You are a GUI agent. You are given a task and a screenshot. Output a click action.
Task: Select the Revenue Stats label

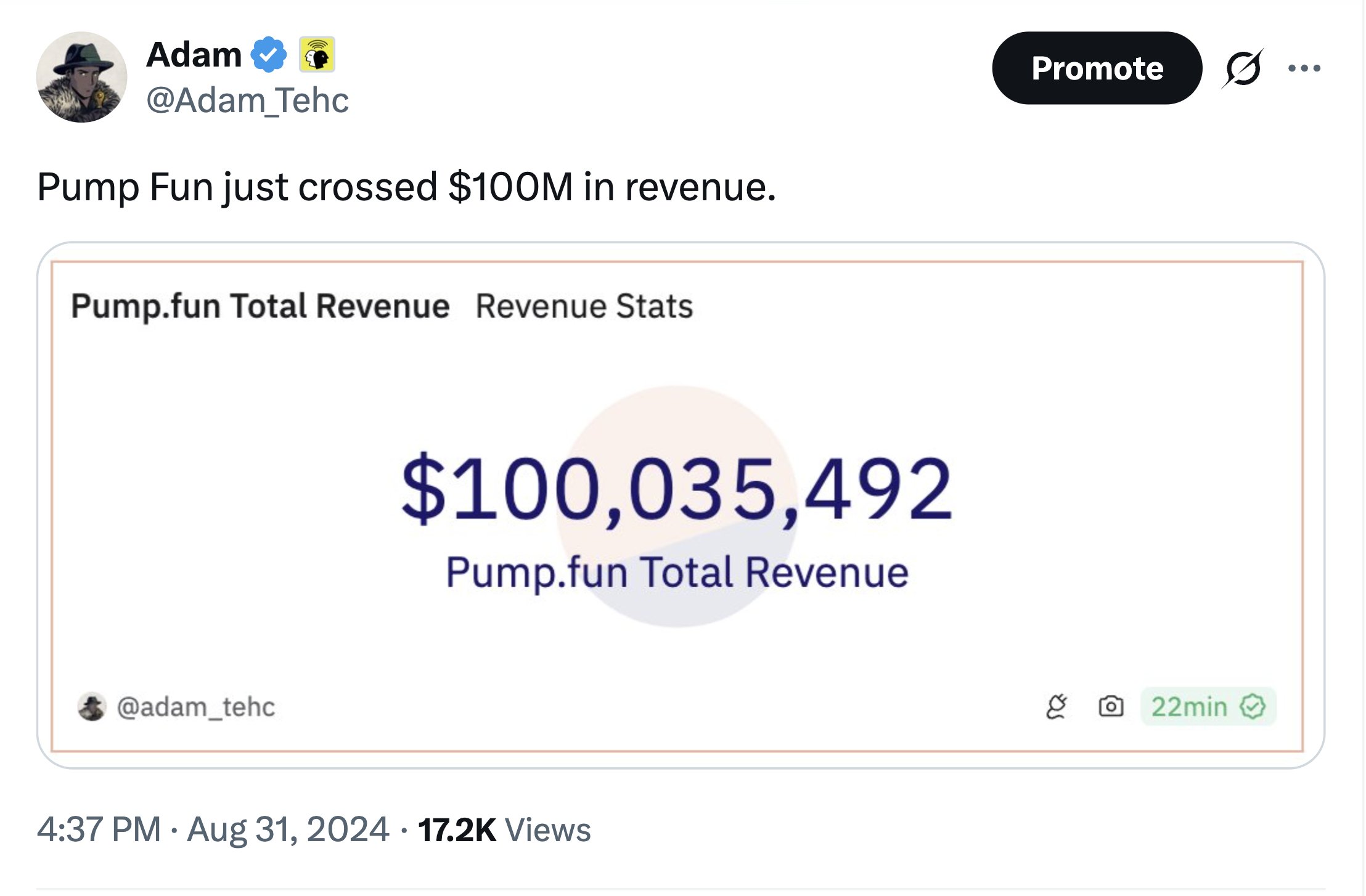point(584,306)
